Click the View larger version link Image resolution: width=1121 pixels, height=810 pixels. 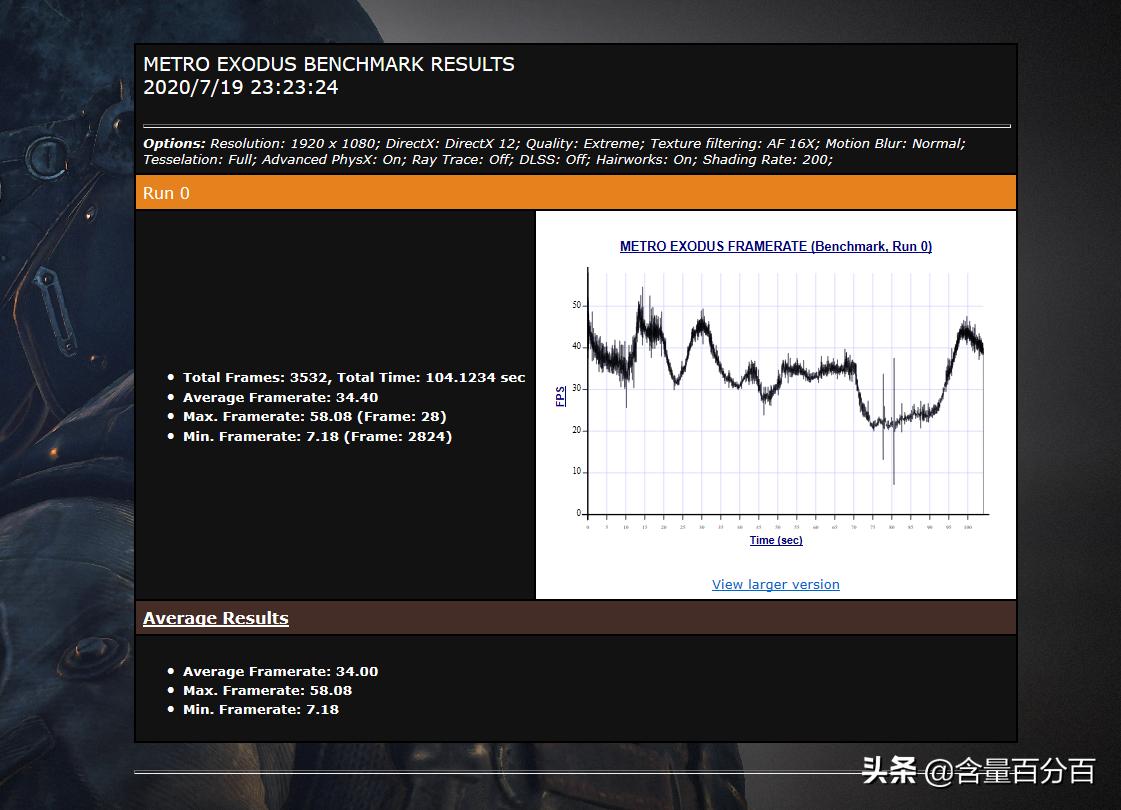(x=776, y=584)
